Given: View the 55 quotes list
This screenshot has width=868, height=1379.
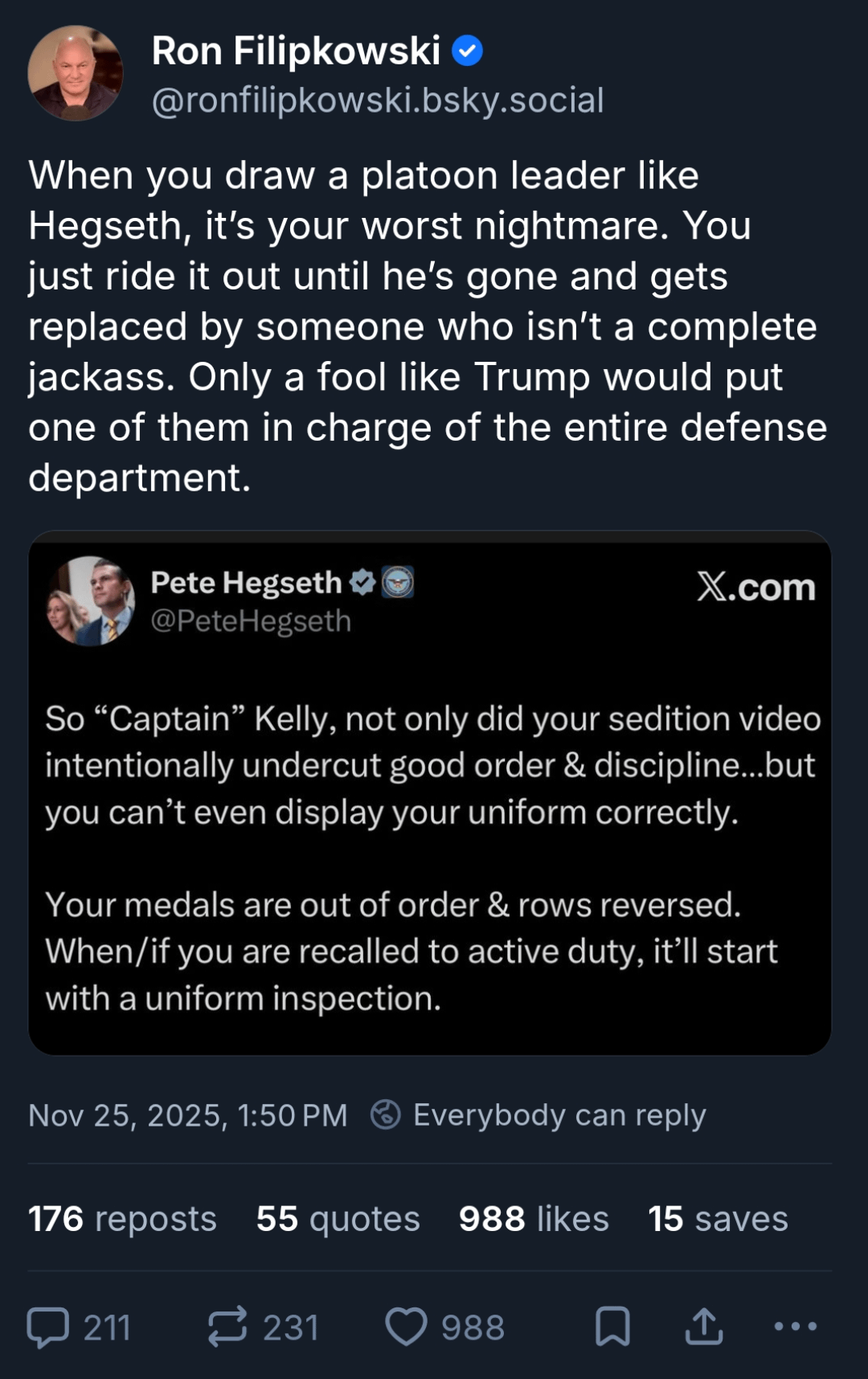Looking at the screenshot, I should coord(338,1219).
